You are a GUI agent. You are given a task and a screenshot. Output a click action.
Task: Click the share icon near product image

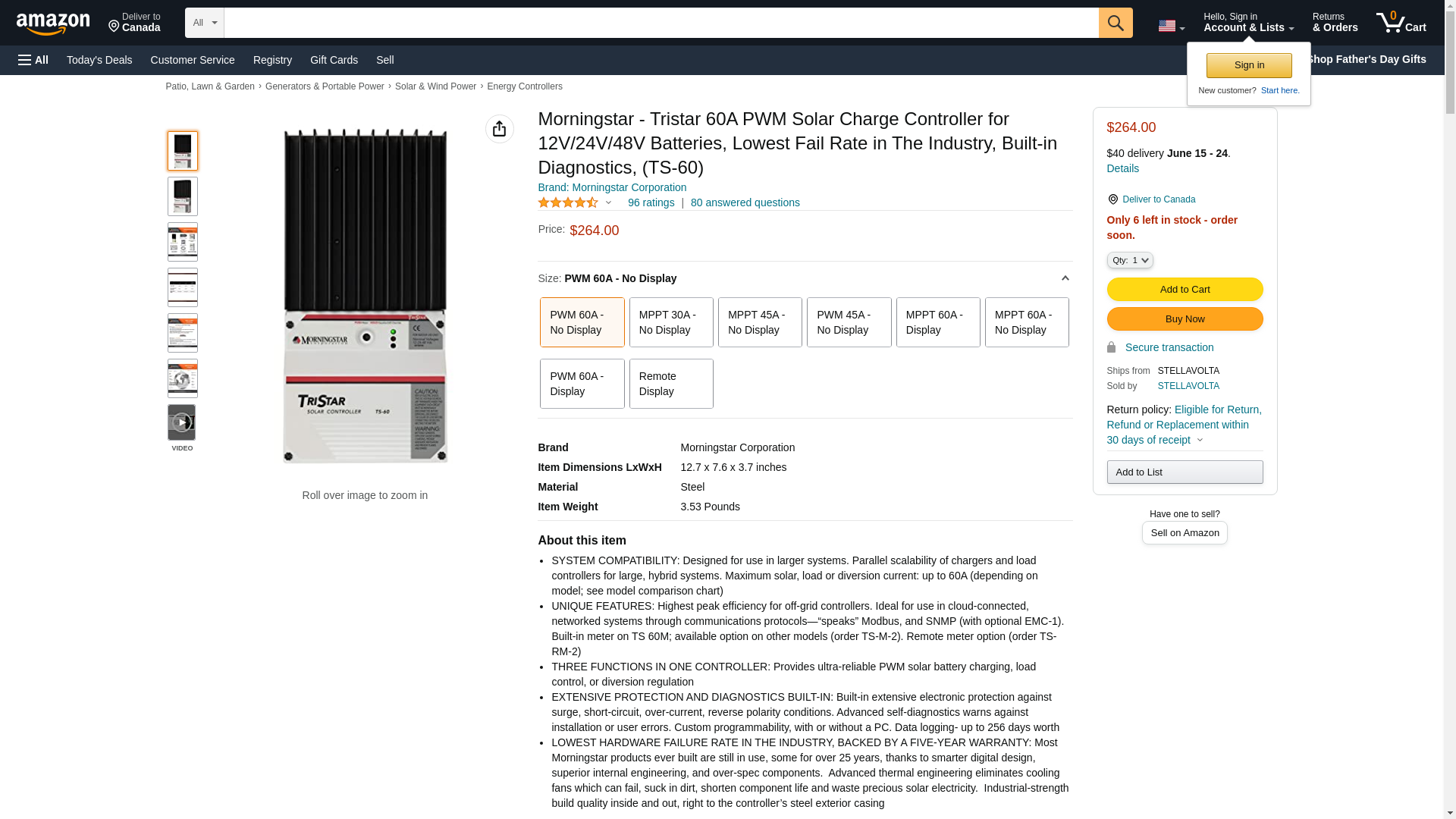click(499, 129)
